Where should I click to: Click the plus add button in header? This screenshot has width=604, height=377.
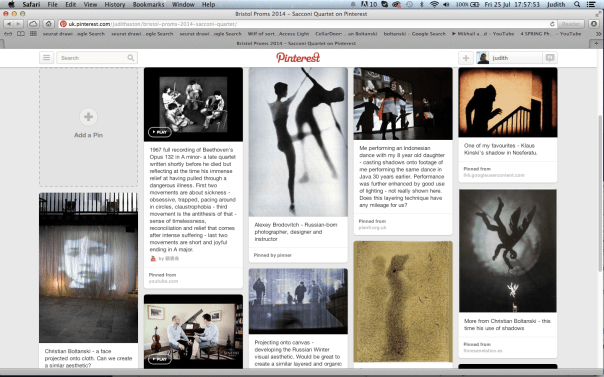(x=466, y=58)
